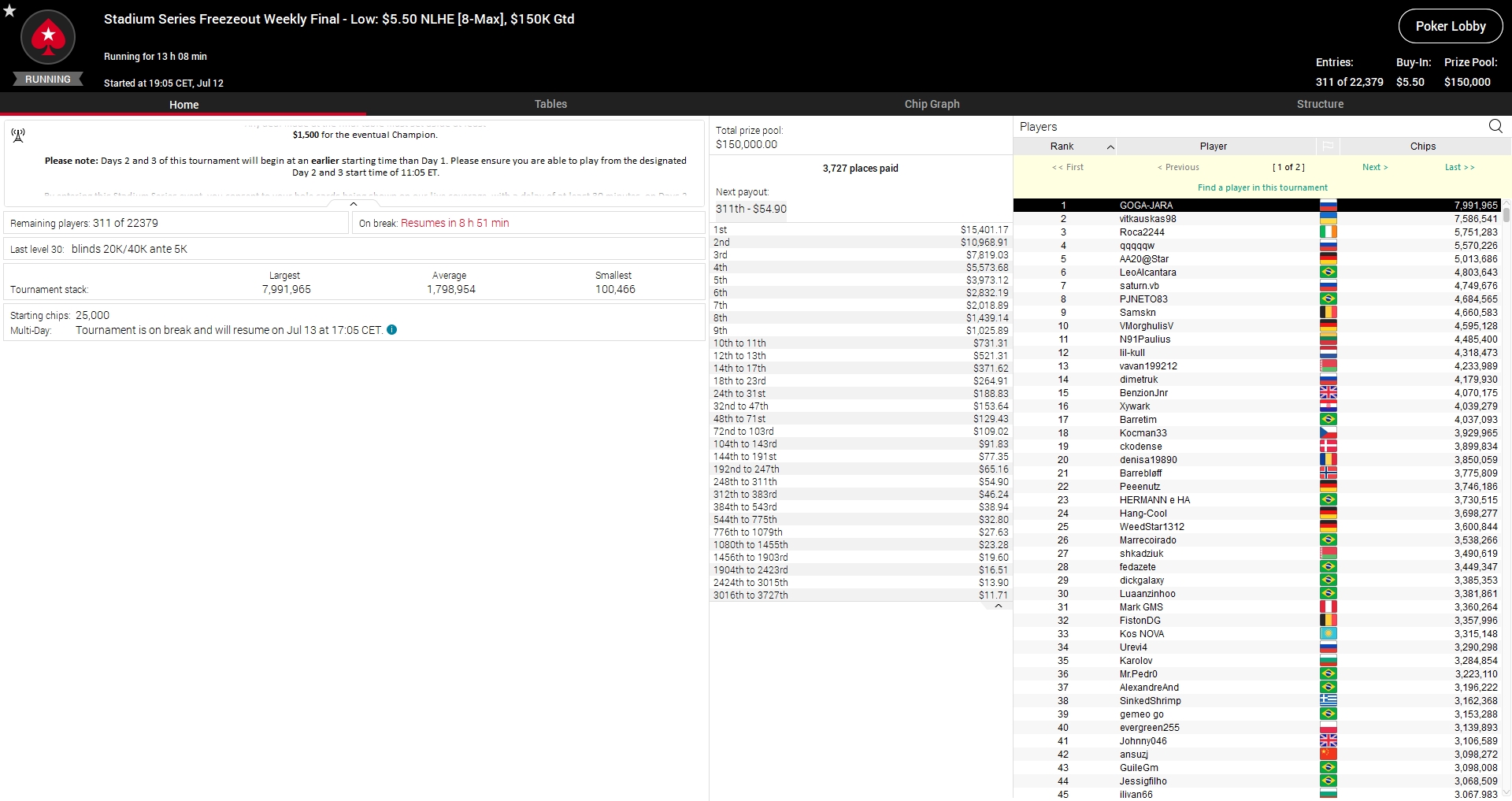The width and height of the screenshot is (1512, 801).
Task: Go to Previous players page
Action: pos(1178,167)
